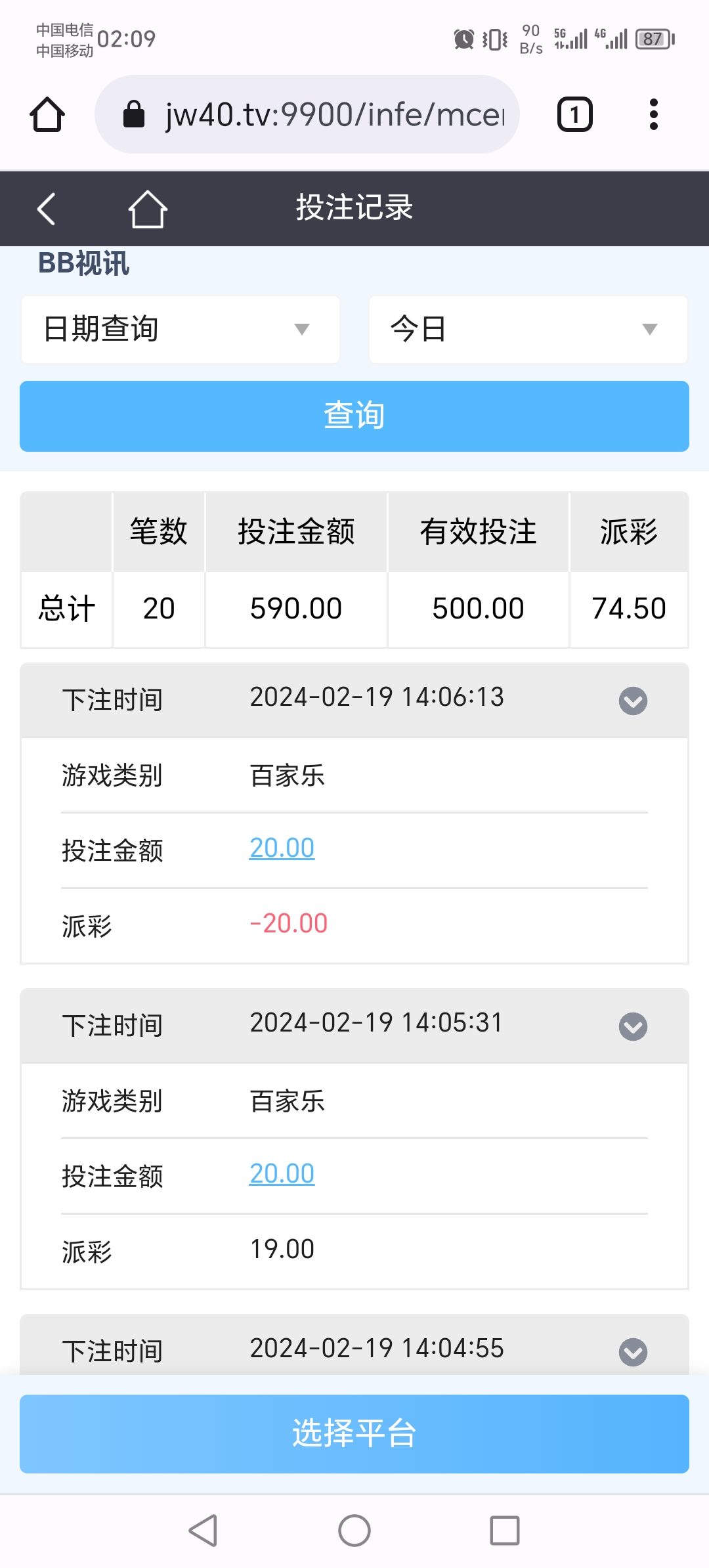Open the browser three-dot menu
The width and height of the screenshot is (709, 1568).
pos(653,114)
